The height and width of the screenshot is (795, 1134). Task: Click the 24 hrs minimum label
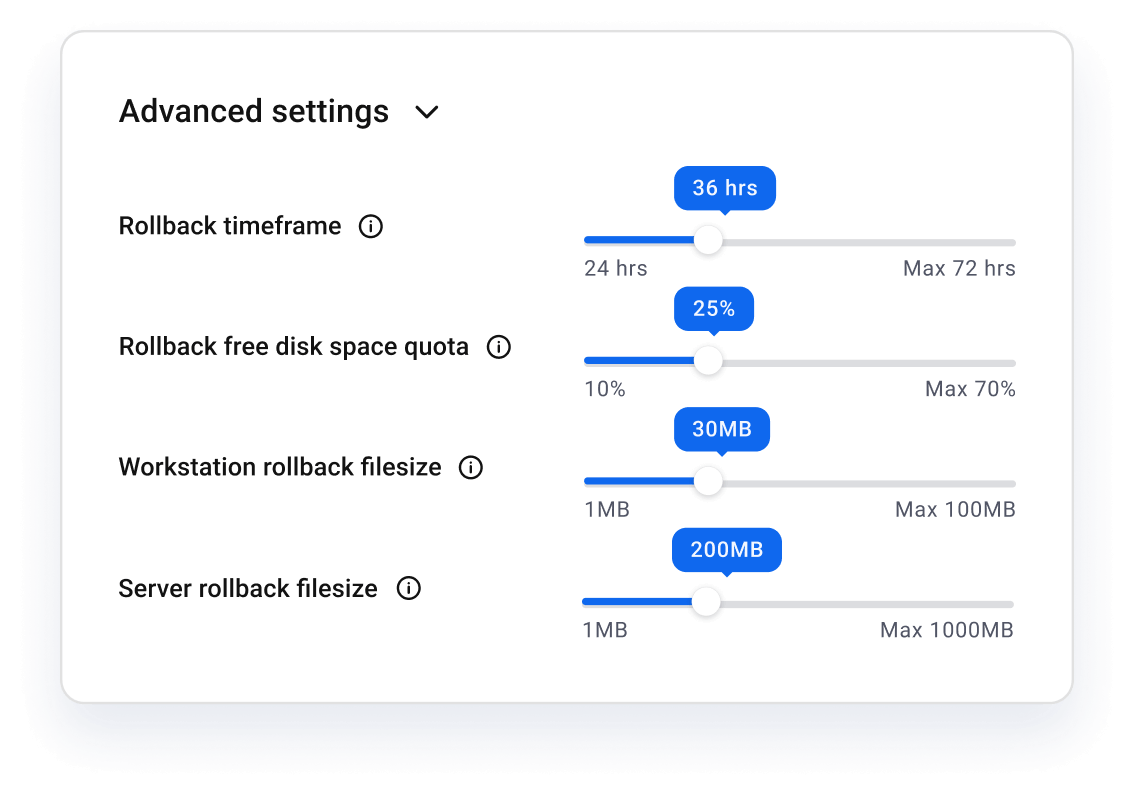[x=616, y=269]
